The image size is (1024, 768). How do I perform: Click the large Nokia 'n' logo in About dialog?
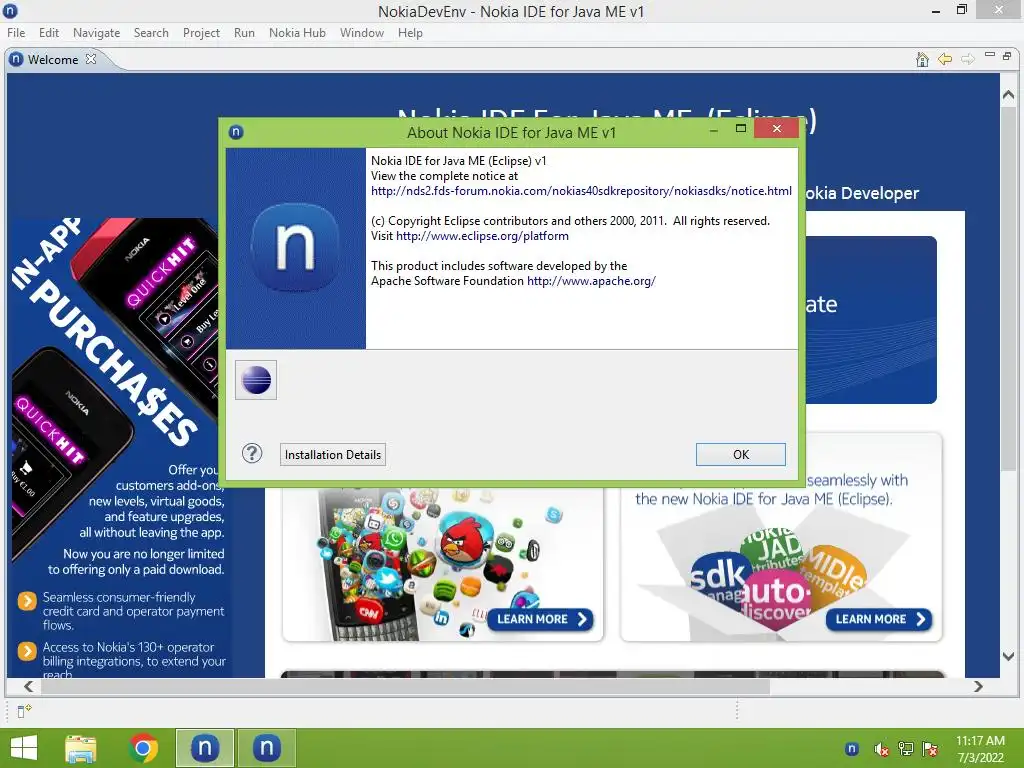pyautogui.click(x=295, y=247)
